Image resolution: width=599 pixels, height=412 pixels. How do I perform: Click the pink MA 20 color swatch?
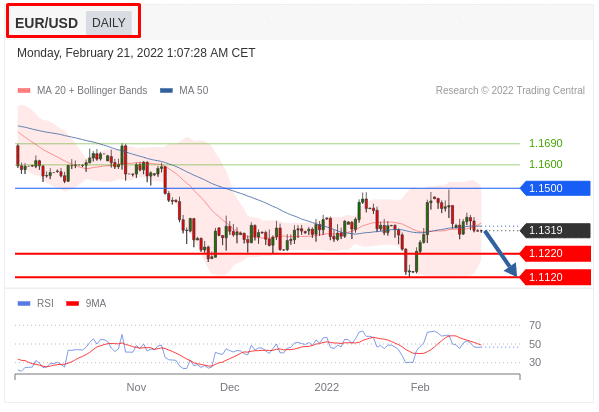(x=24, y=91)
